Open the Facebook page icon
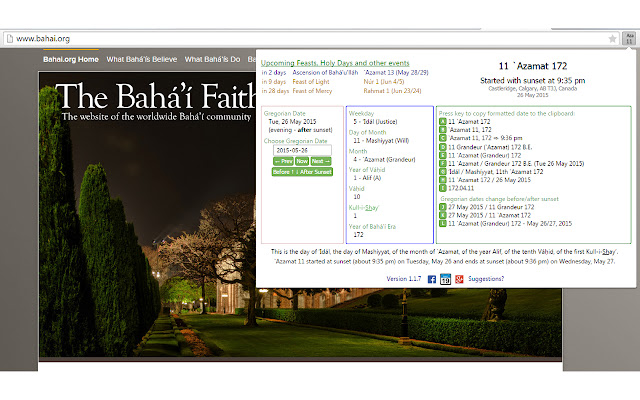This screenshot has height=400, width=640. click(x=432, y=279)
